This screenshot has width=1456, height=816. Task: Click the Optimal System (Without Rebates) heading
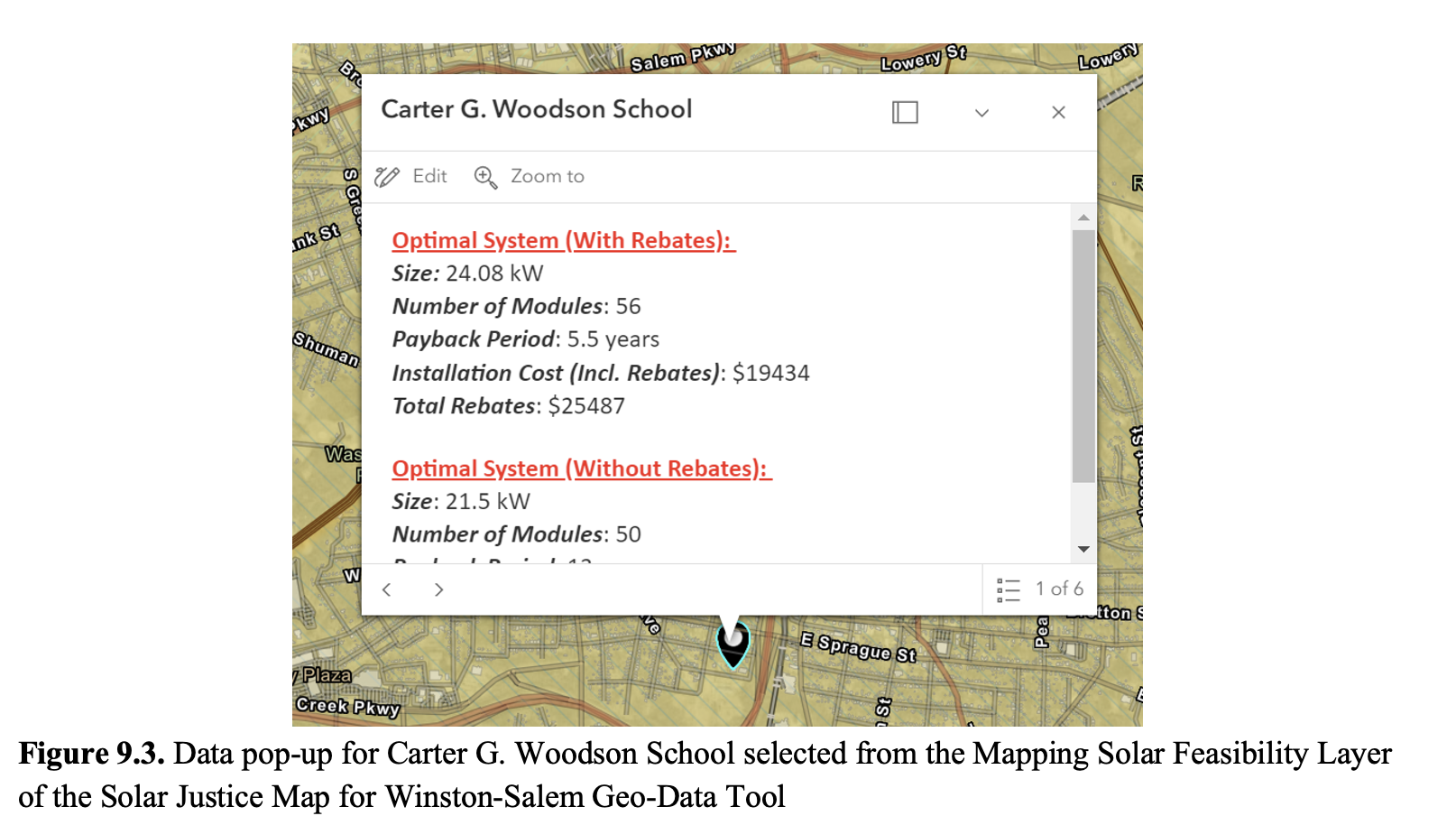click(x=581, y=468)
